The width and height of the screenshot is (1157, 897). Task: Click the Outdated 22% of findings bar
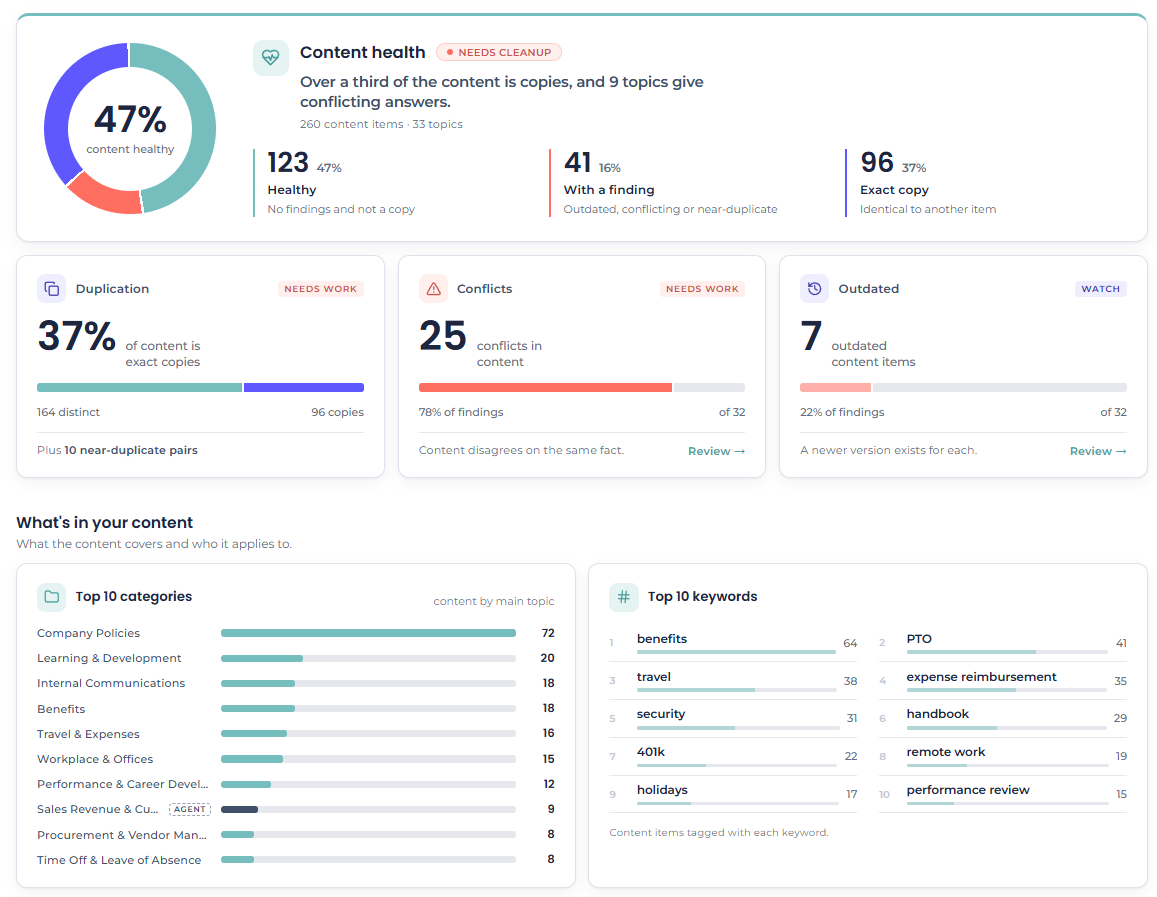(x=963, y=387)
